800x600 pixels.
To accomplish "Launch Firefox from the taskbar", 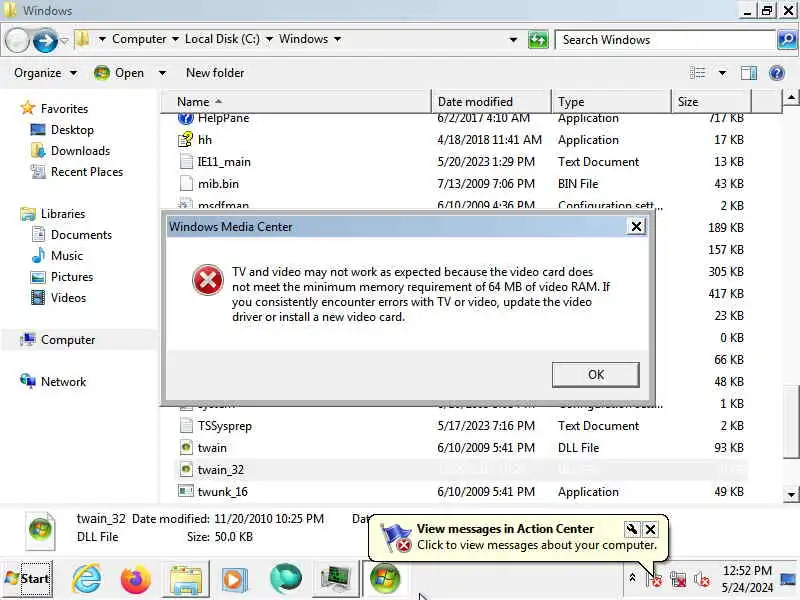I will pyautogui.click(x=136, y=579).
